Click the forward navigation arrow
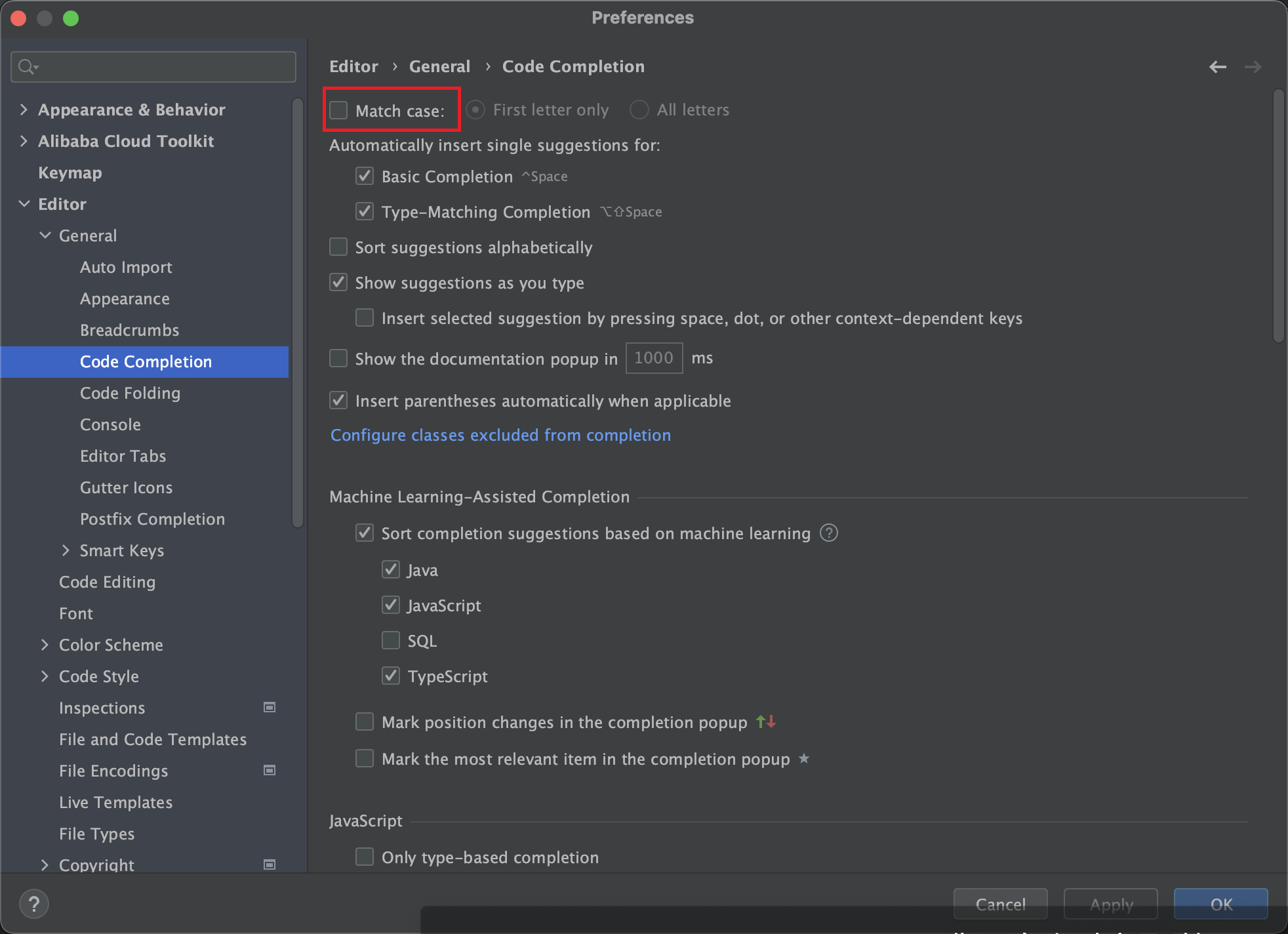The height and width of the screenshot is (934, 1288). point(1253,67)
